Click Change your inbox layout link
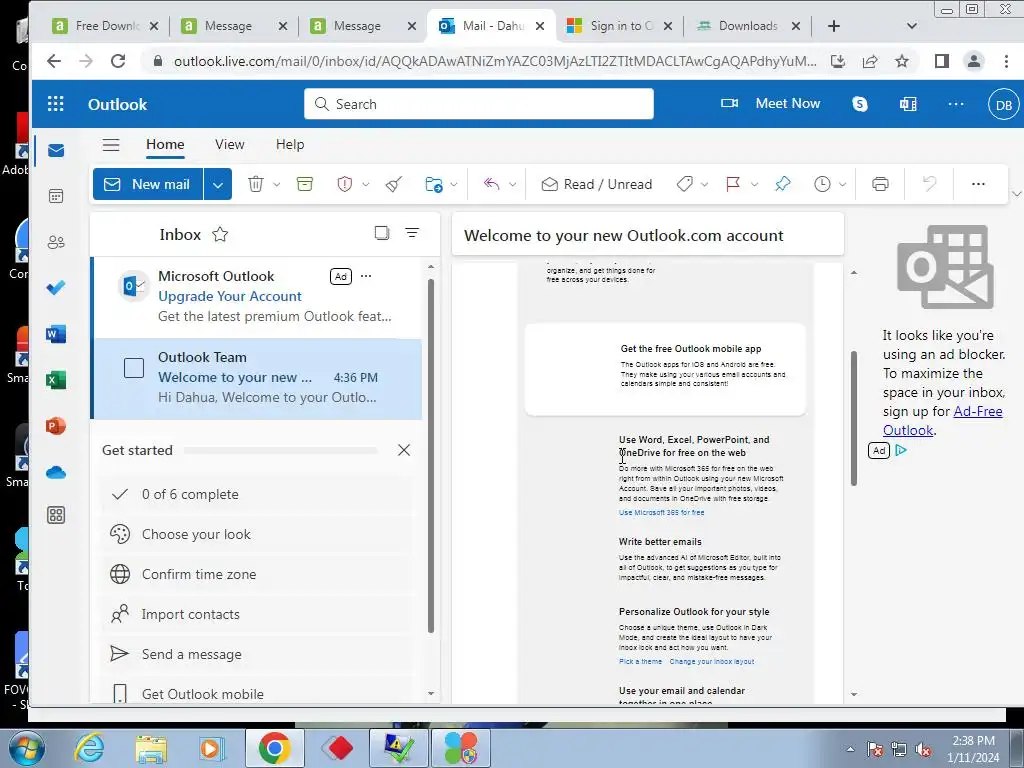The width and height of the screenshot is (1024, 768). point(712,662)
